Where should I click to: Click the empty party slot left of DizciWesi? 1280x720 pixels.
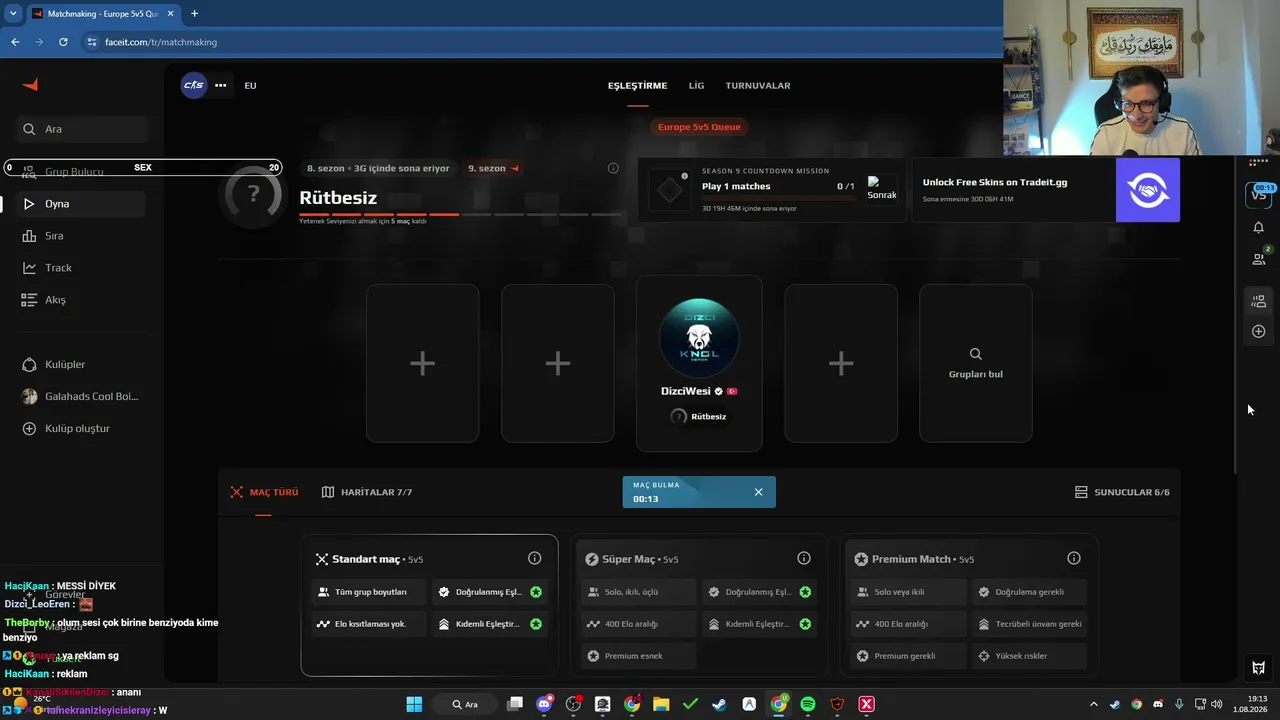pyautogui.click(x=558, y=363)
